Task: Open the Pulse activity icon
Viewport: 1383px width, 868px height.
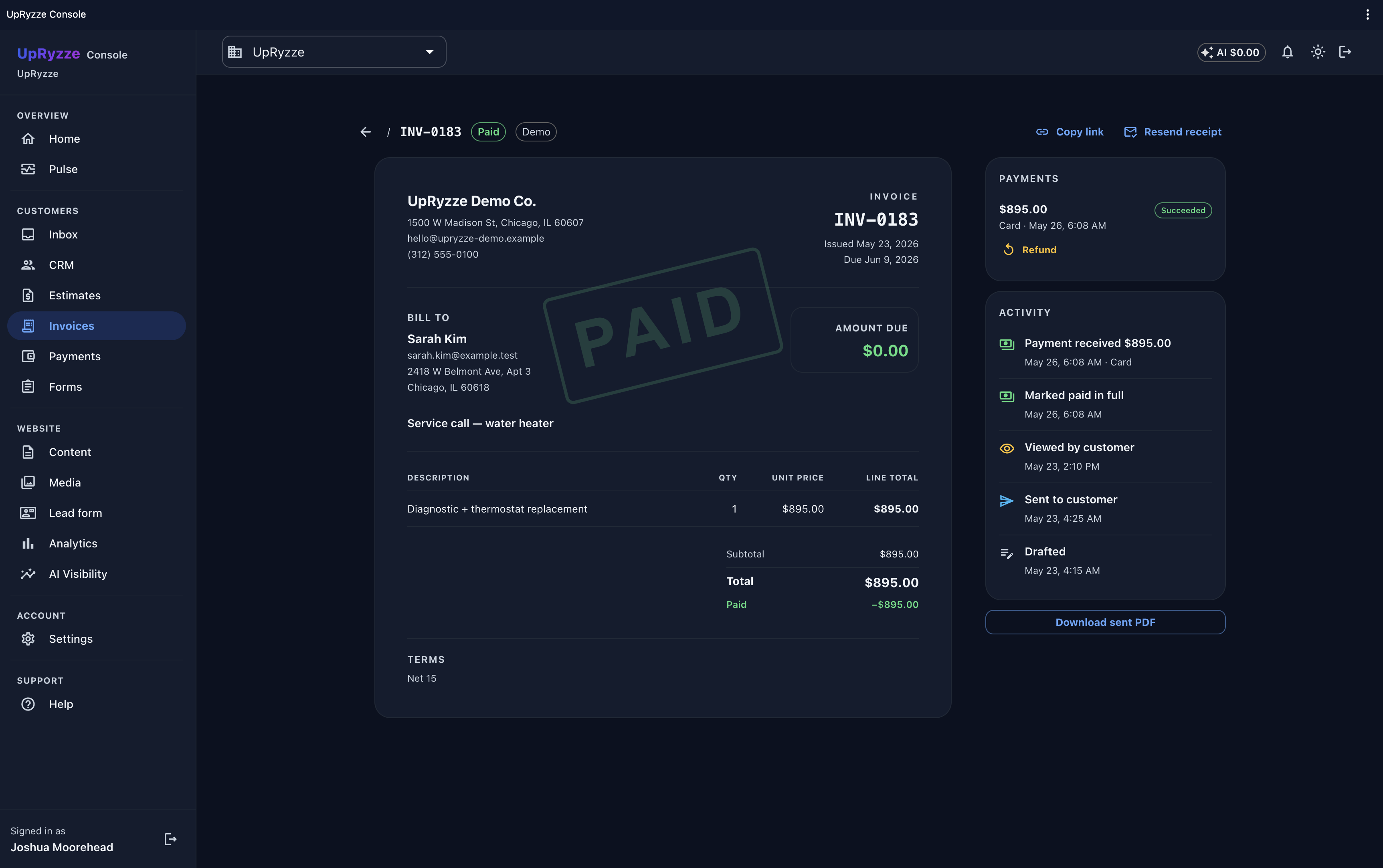Action: pos(28,170)
